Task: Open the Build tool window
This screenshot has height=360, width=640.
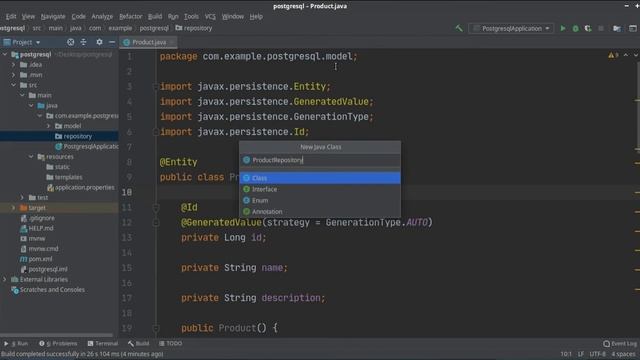Action: point(138,344)
